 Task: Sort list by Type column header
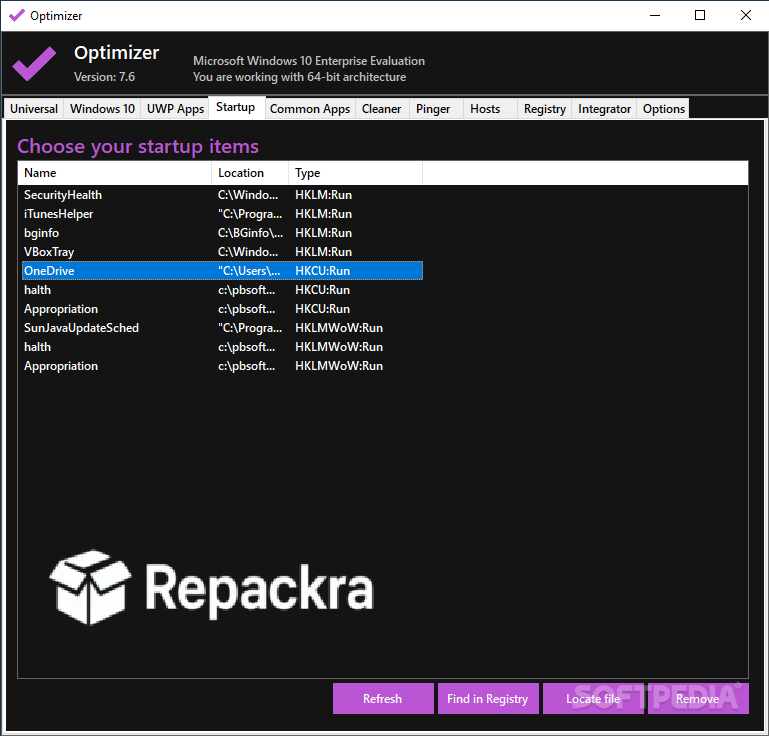tap(356, 173)
